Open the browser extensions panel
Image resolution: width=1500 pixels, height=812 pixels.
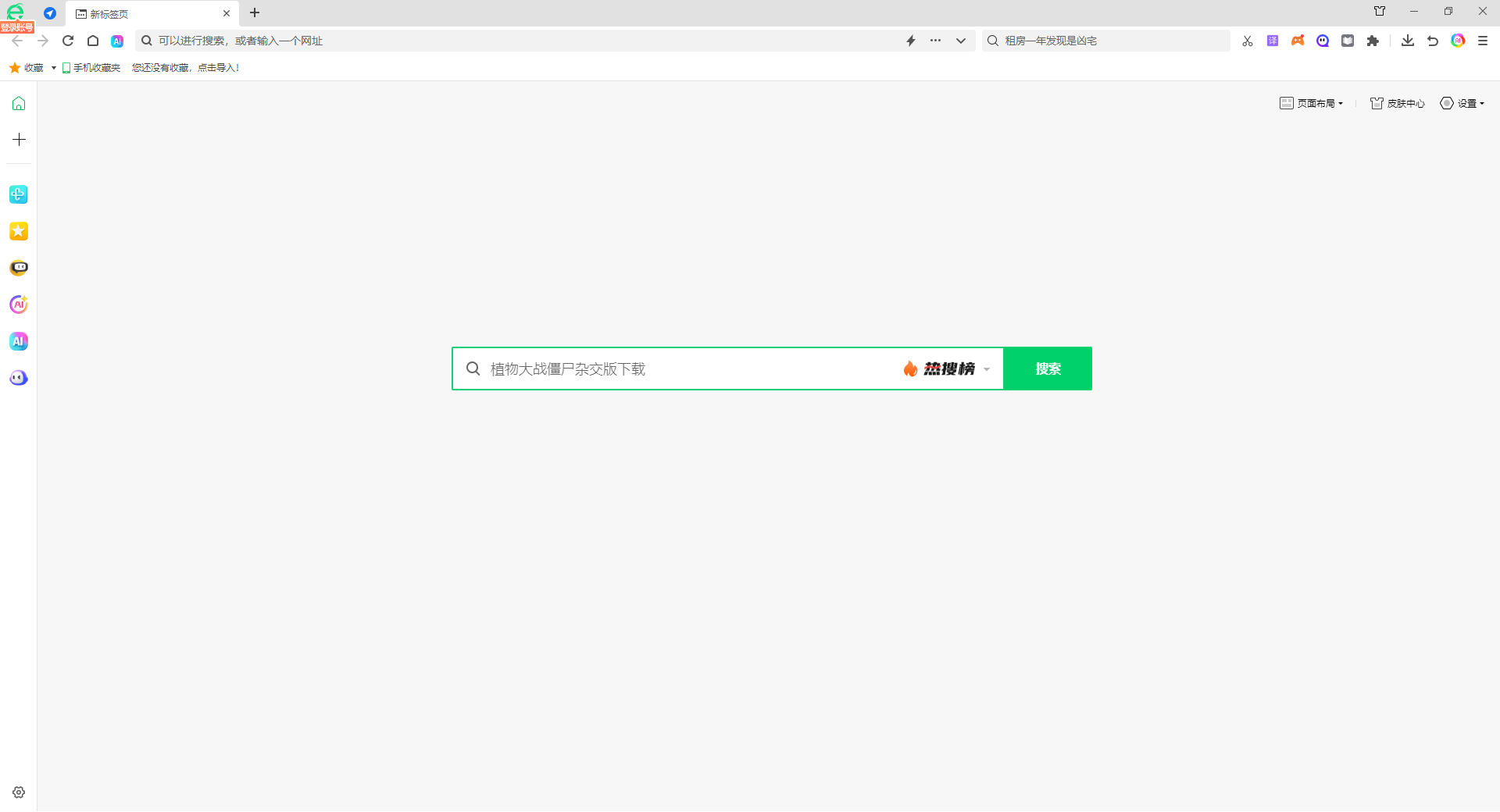(x=1373, y=41)
